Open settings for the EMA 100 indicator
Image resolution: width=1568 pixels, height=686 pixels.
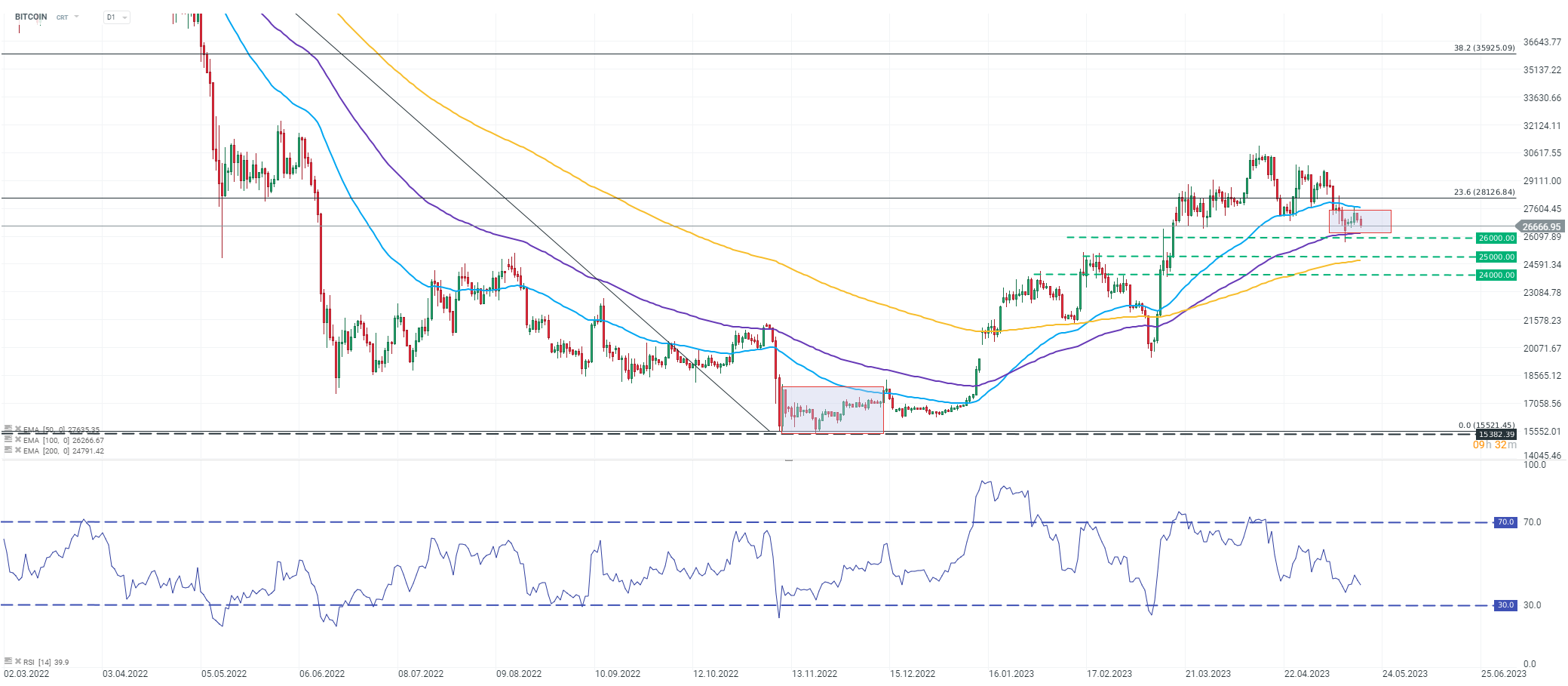[x=8, y=440]
